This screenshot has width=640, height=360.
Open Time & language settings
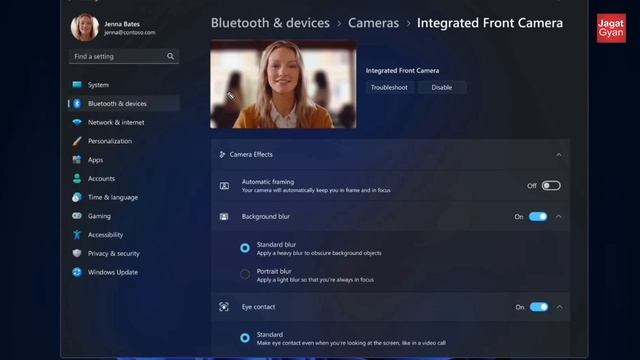124,197
